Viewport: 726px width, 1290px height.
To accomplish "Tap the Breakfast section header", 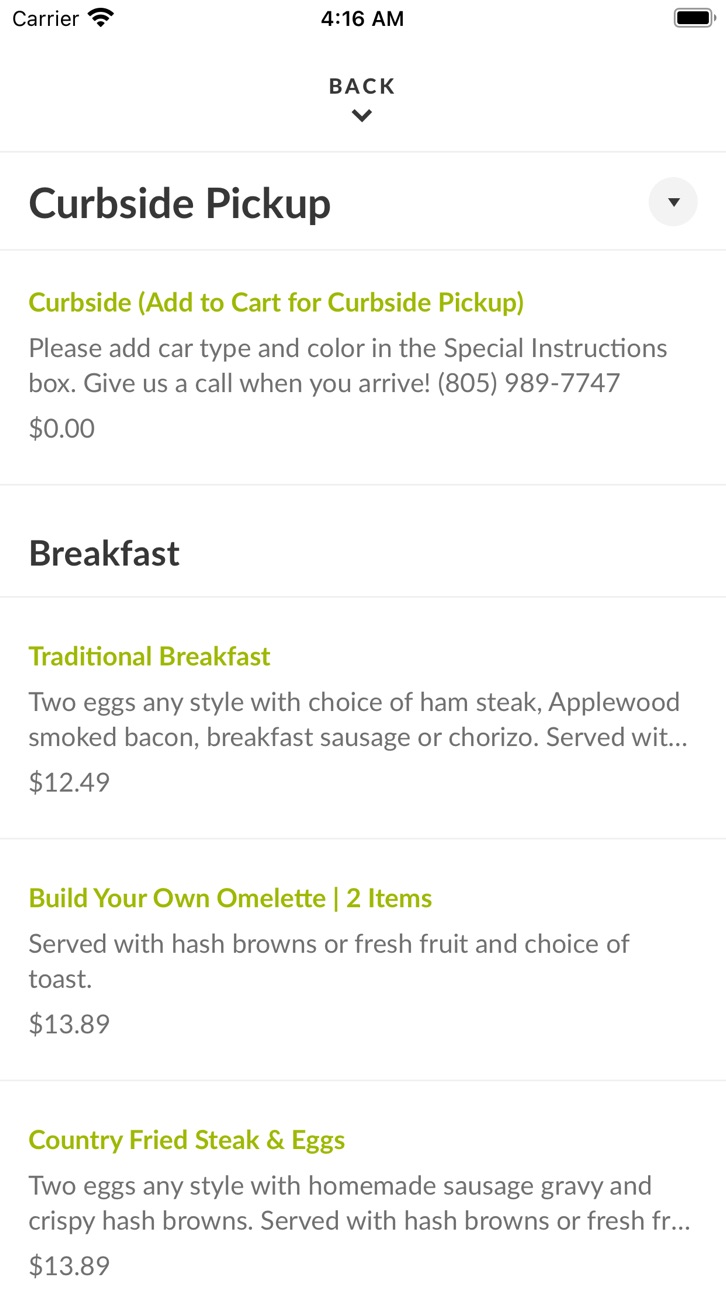I will [104, 553].
